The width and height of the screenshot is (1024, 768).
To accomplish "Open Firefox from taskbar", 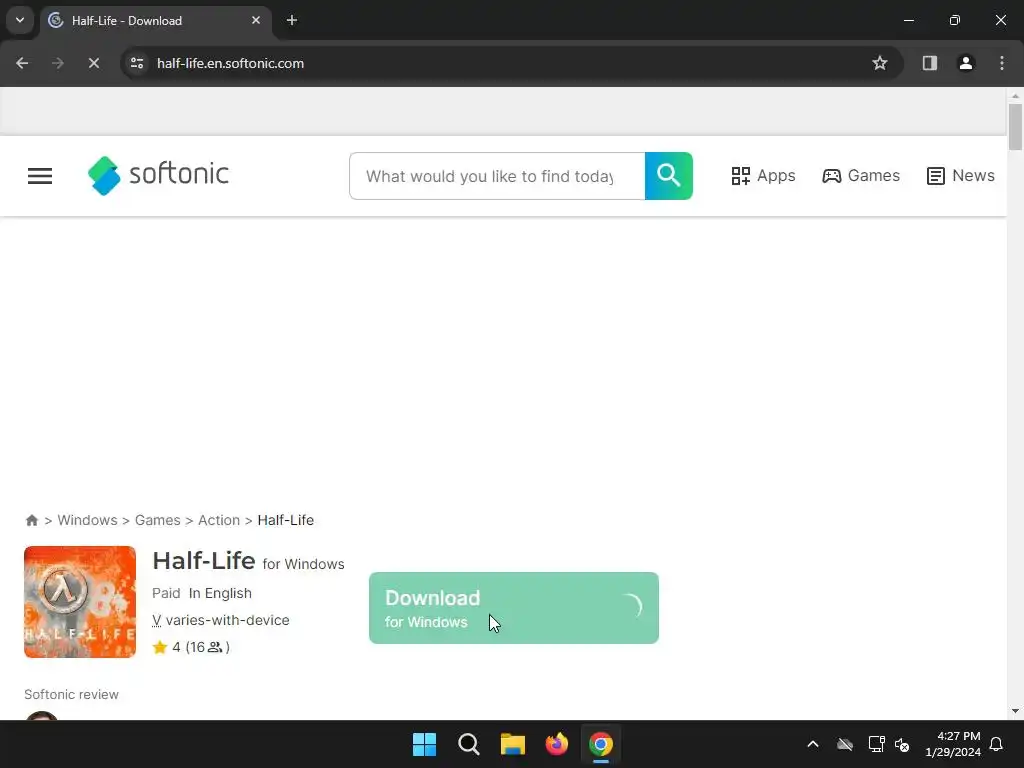I will [x=556, y=744].
